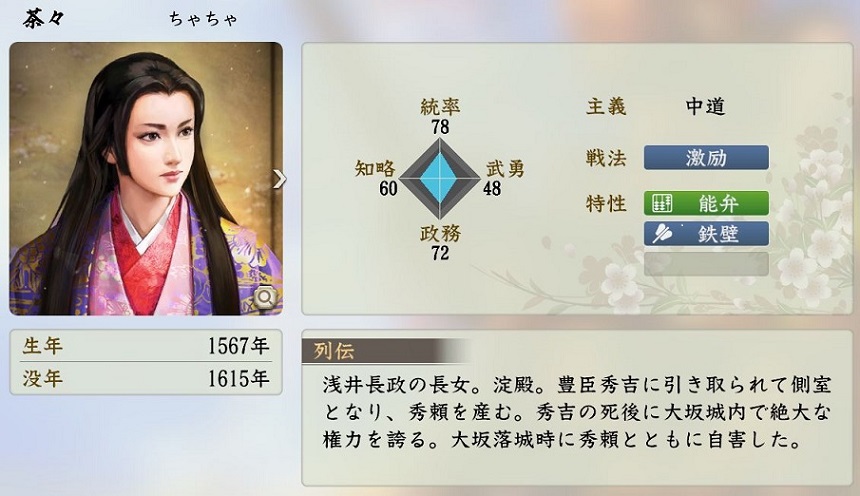Click the magnifier icon on portrait
This screenshot has width=860, height=496.
click(265, 297)
